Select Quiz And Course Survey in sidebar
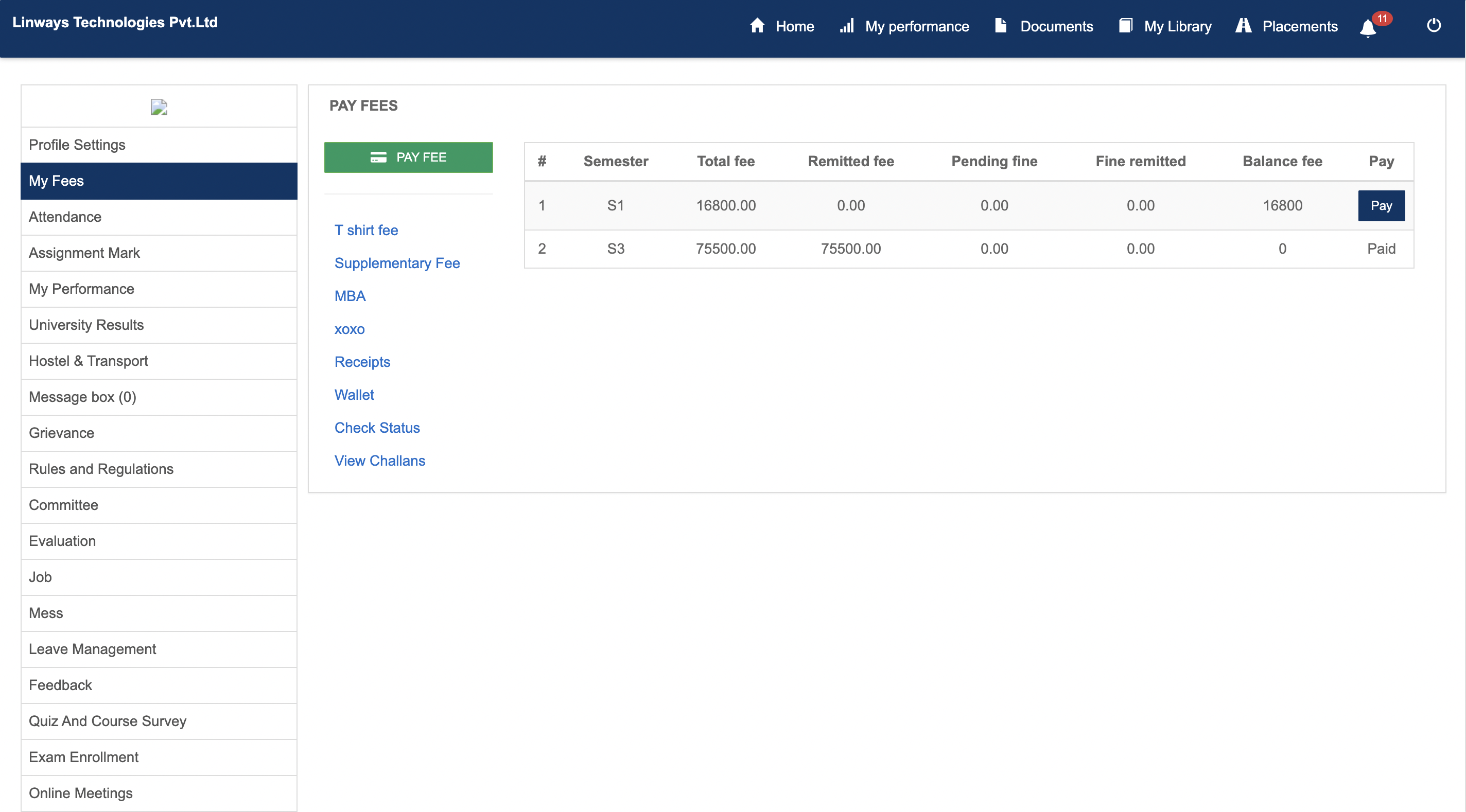1466x812 pixels. 159,721
